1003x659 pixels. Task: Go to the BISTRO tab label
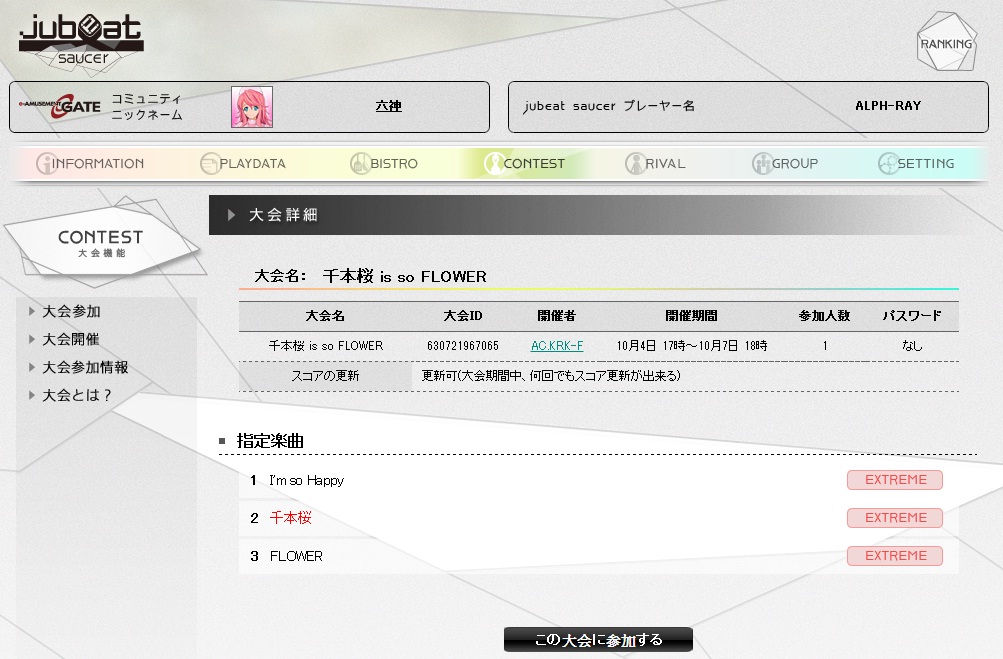pos(394,164)
